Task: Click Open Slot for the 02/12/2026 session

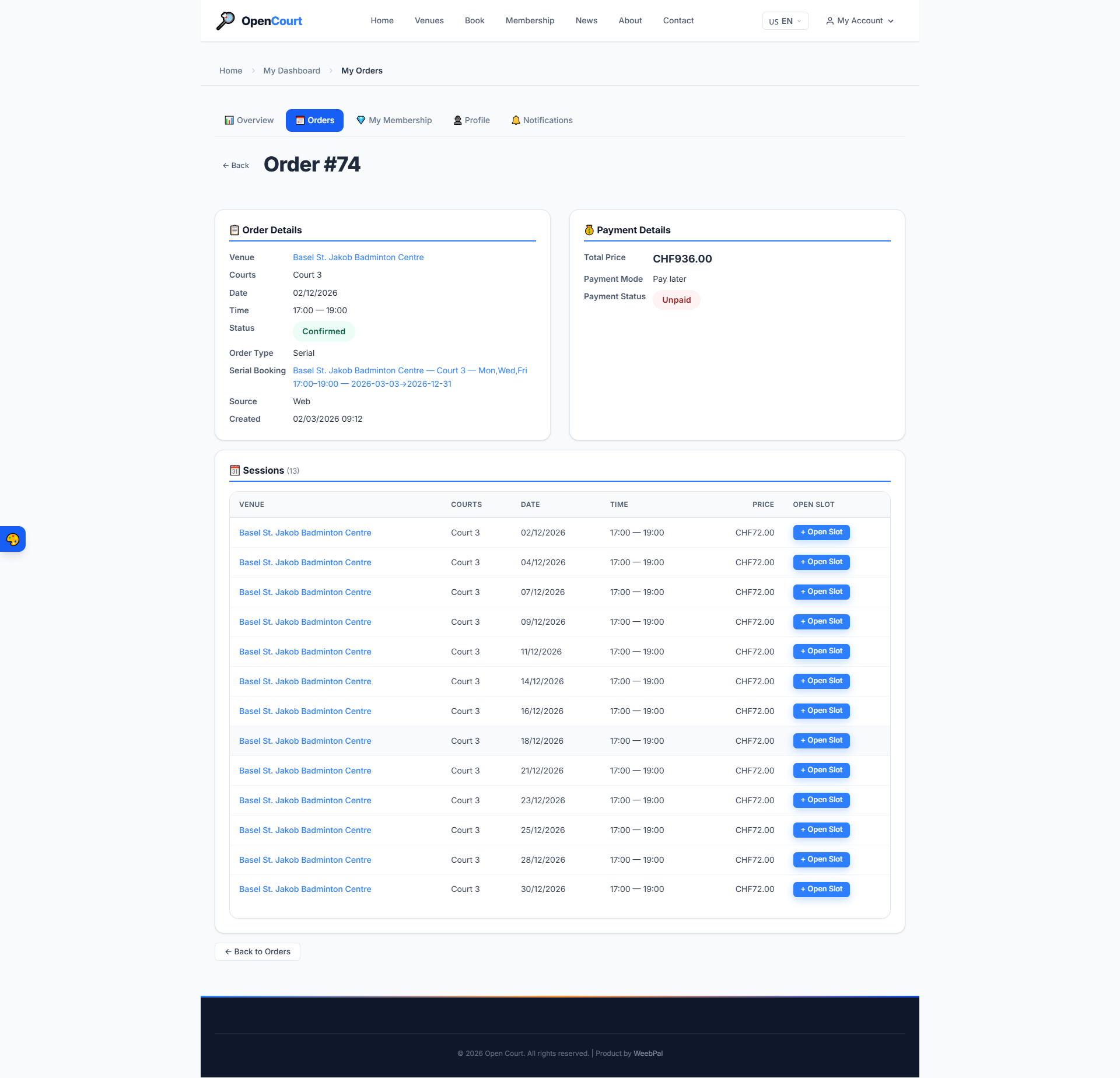Action: pos(821,532)
